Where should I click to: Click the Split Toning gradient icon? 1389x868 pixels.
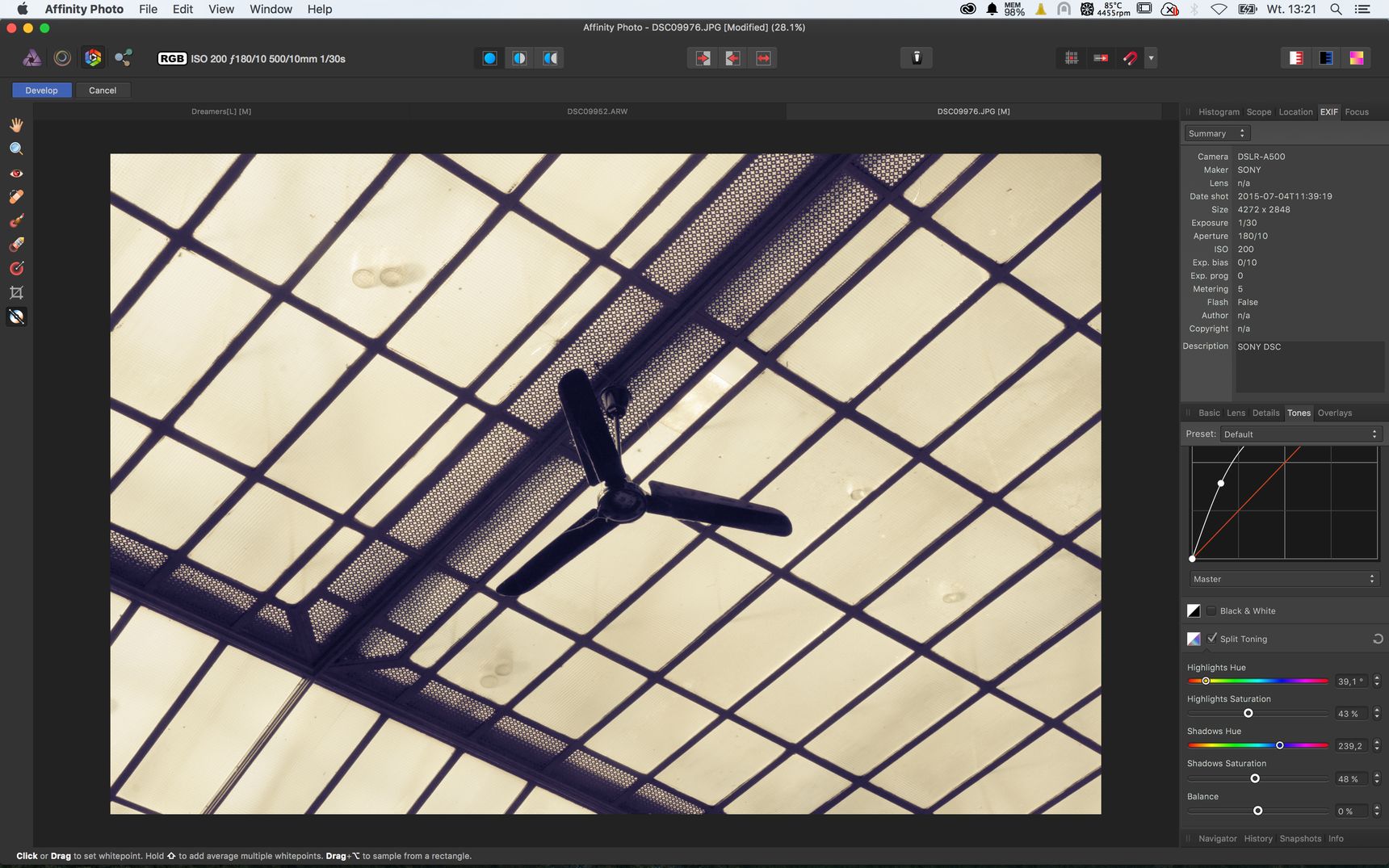pos(1194,639)
